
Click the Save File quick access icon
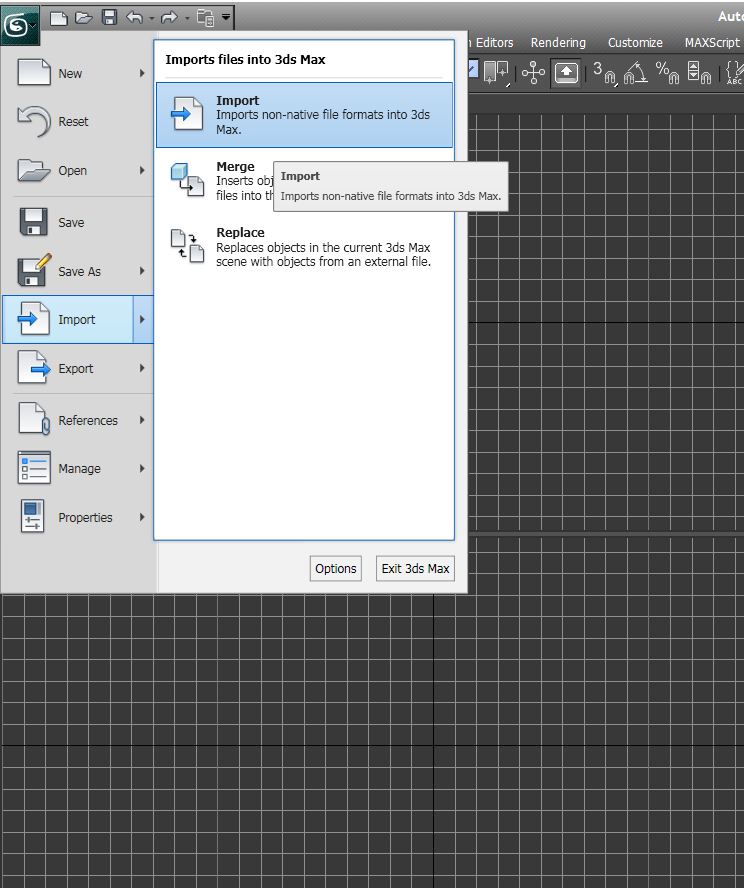click(x=109, y=18)
